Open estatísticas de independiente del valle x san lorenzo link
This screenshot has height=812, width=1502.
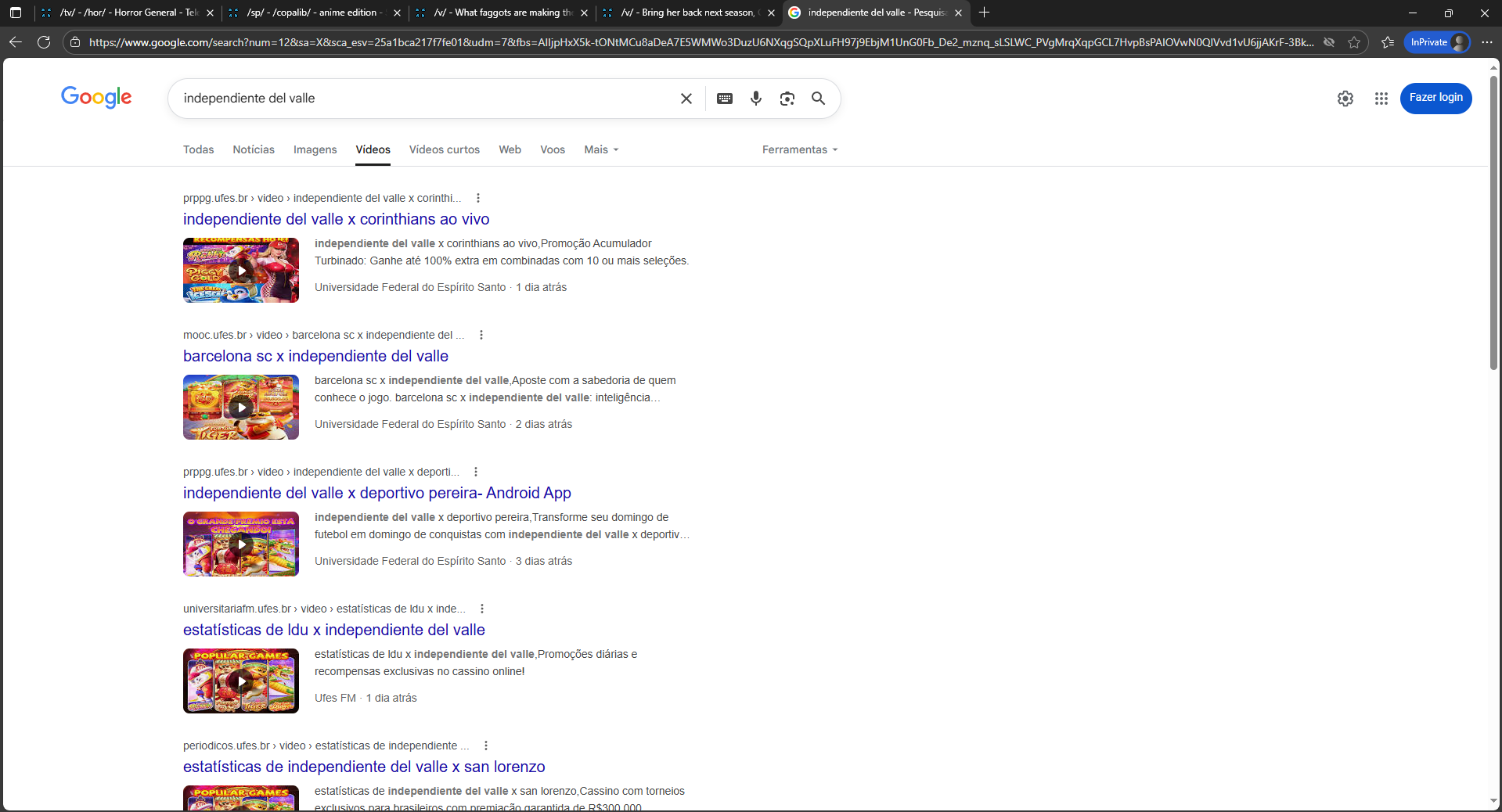click(x=364, y=767)
